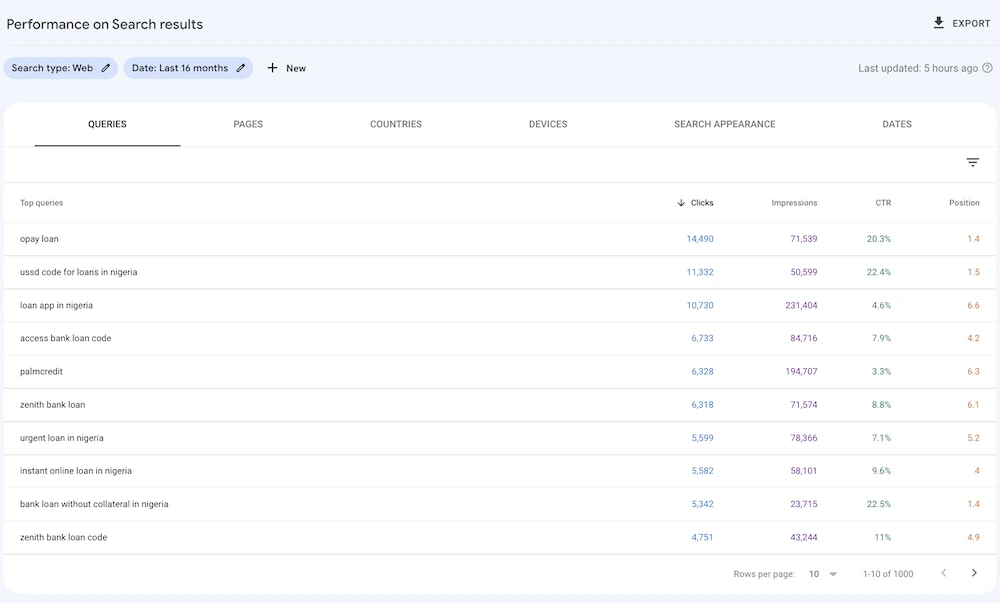Open the SEARCH APPEARANCE tab

tap(724, 124)
